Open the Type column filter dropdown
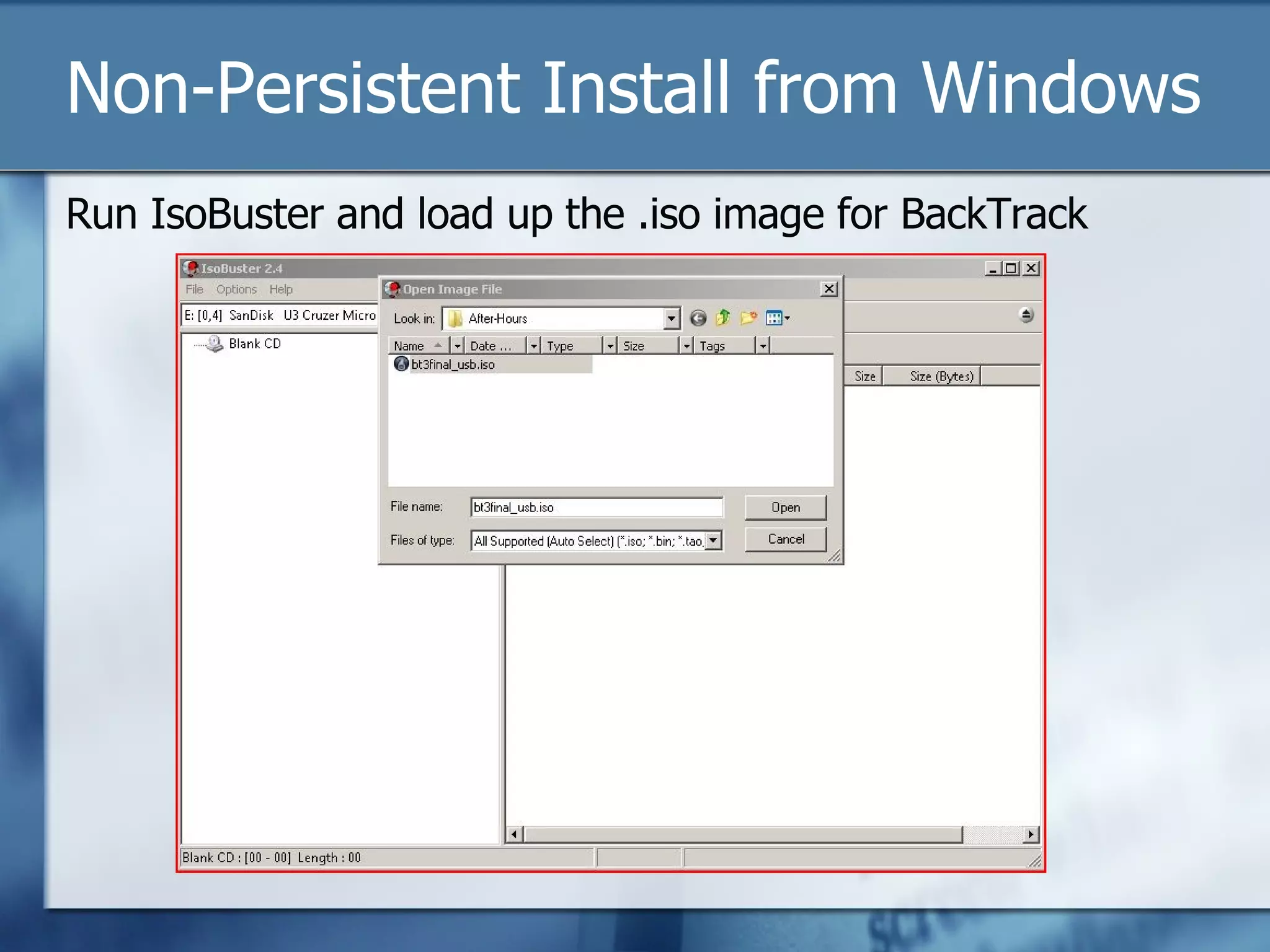1270x952 pixels. pyautogui.click(x=610, y=346)
